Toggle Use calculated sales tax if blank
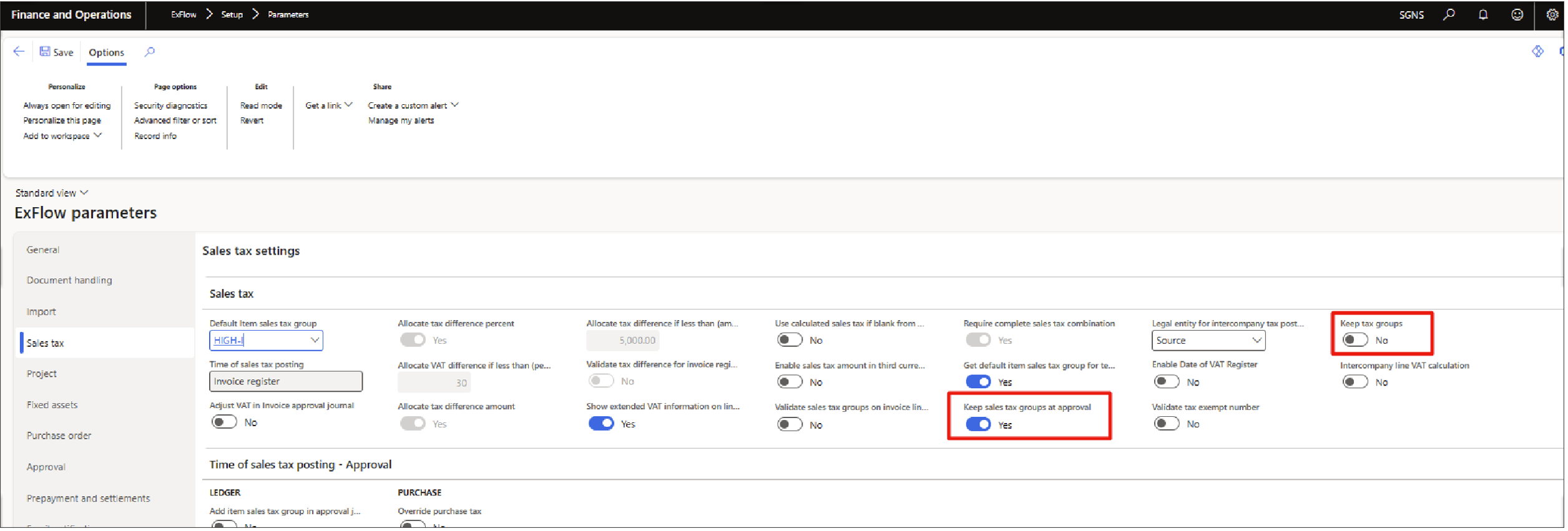Screen dimensions: 1568x531 pos(791,341)
